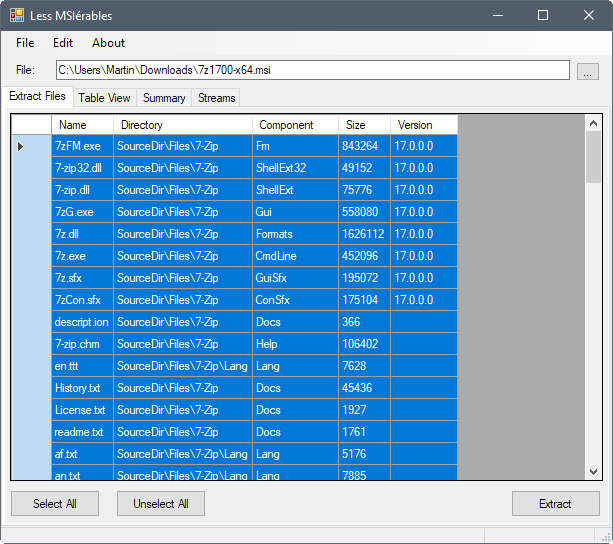Click the en.ttt directory cell
This screenshot has width=613, height=544.
(x=183, y=366)
